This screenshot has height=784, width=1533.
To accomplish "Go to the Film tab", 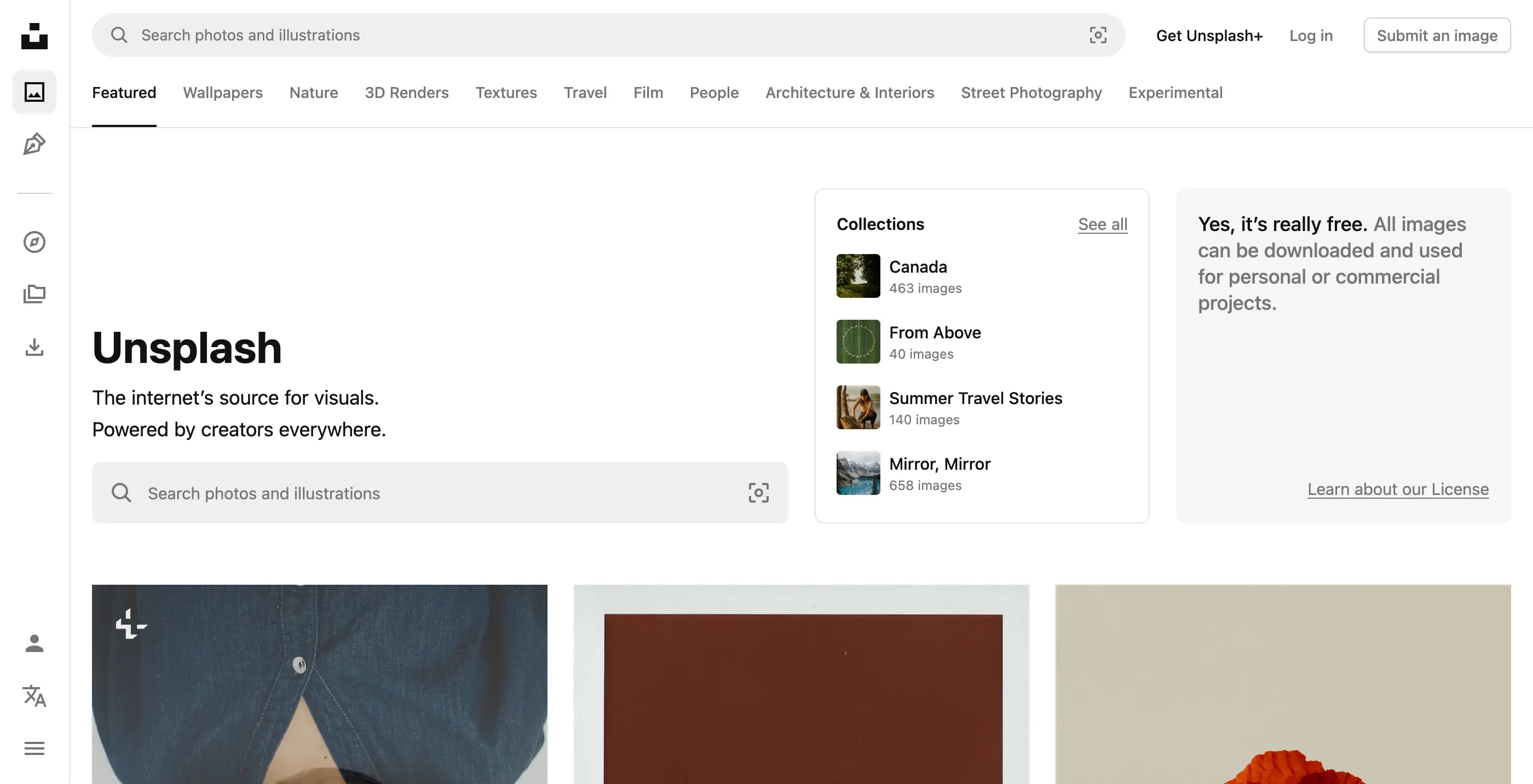I will 648,93.
